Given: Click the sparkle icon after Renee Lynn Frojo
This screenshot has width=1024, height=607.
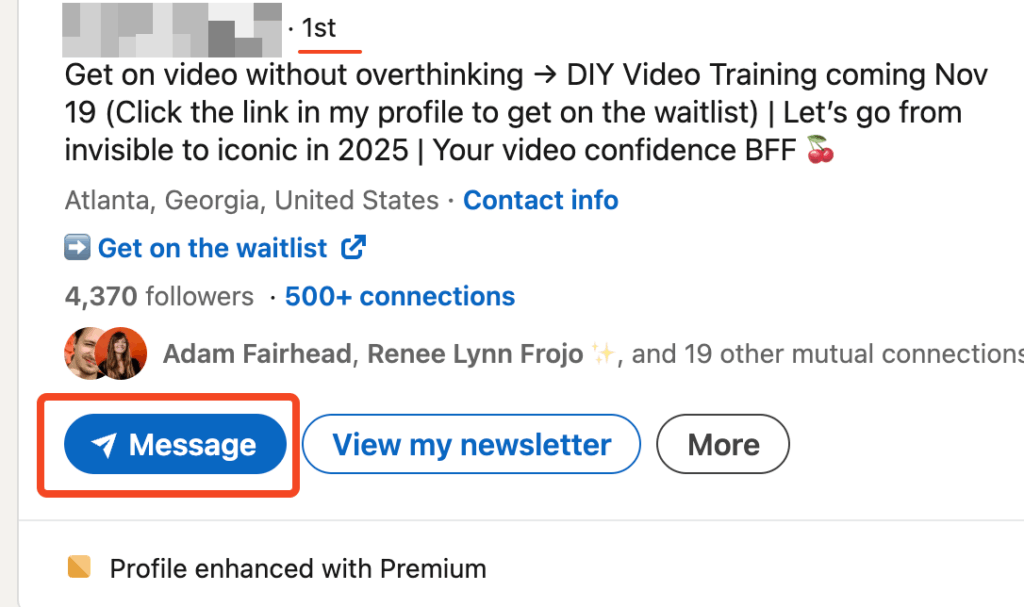Looking at the screenshot, I should pyautogui.click(x=606, y=353).
